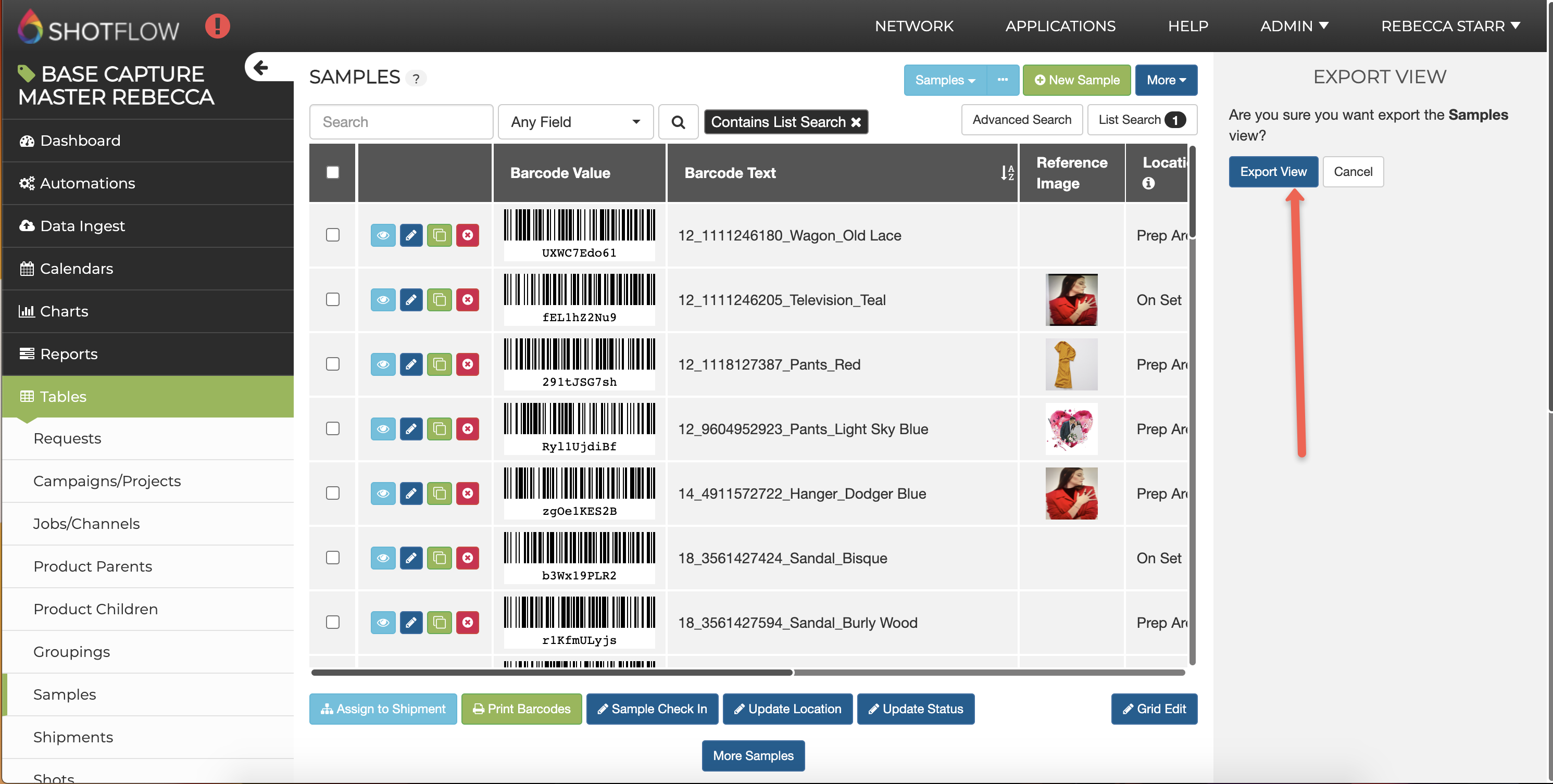
Task: Check the Hanger_Dodger Blue row checkbox
Action: (332, 493)
